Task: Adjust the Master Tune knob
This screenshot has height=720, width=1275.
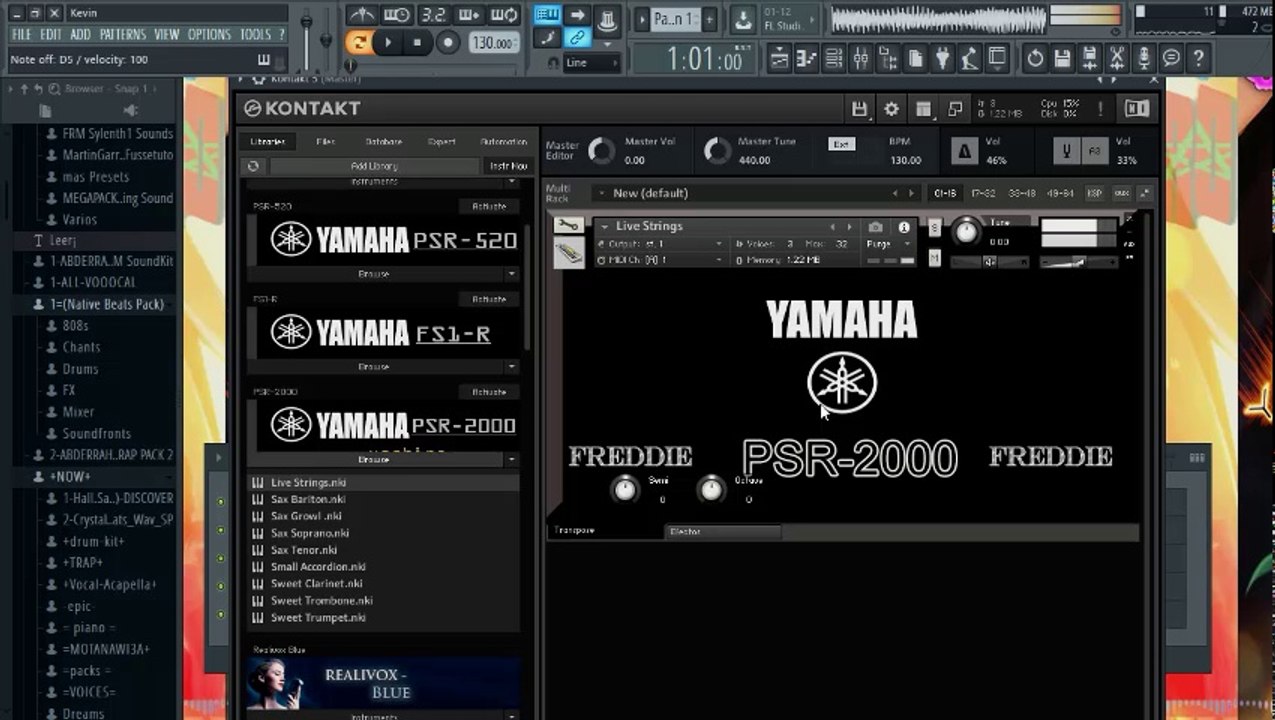Action: click(717, 151)
